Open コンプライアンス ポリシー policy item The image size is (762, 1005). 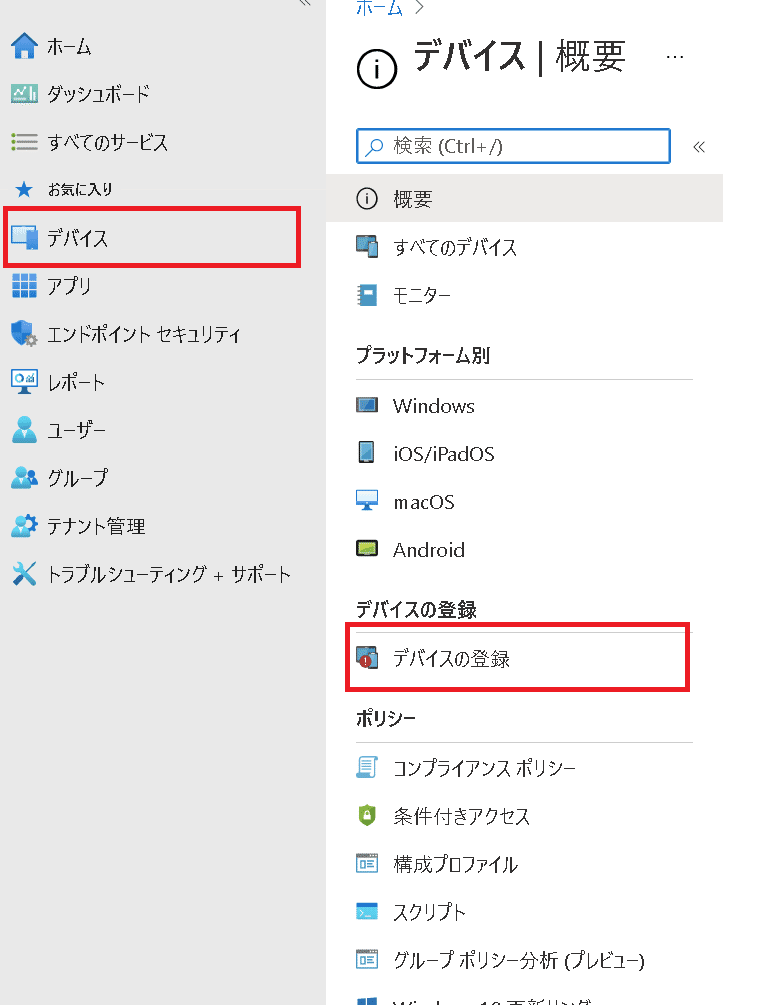tap(484, 768)
